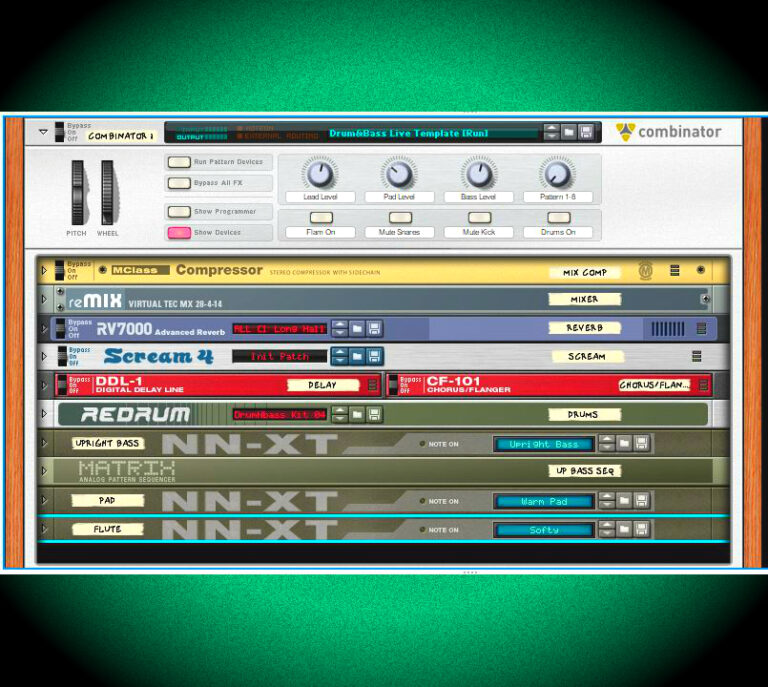Click the Redrum DrumnBass Kit 04 display
Screen dimensions: 768x687
tap(280, 415)
